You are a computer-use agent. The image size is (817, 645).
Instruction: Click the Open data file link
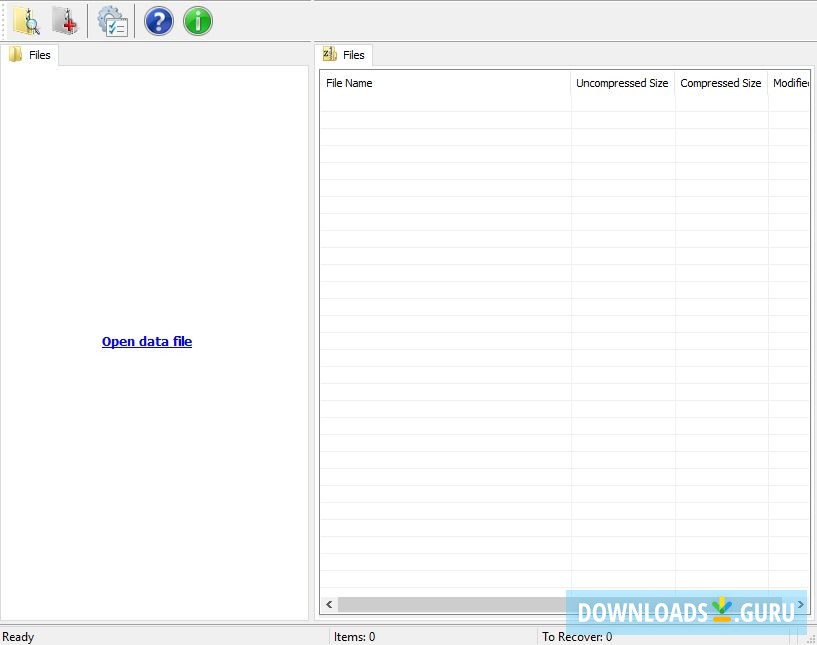(x=147, y=341)
